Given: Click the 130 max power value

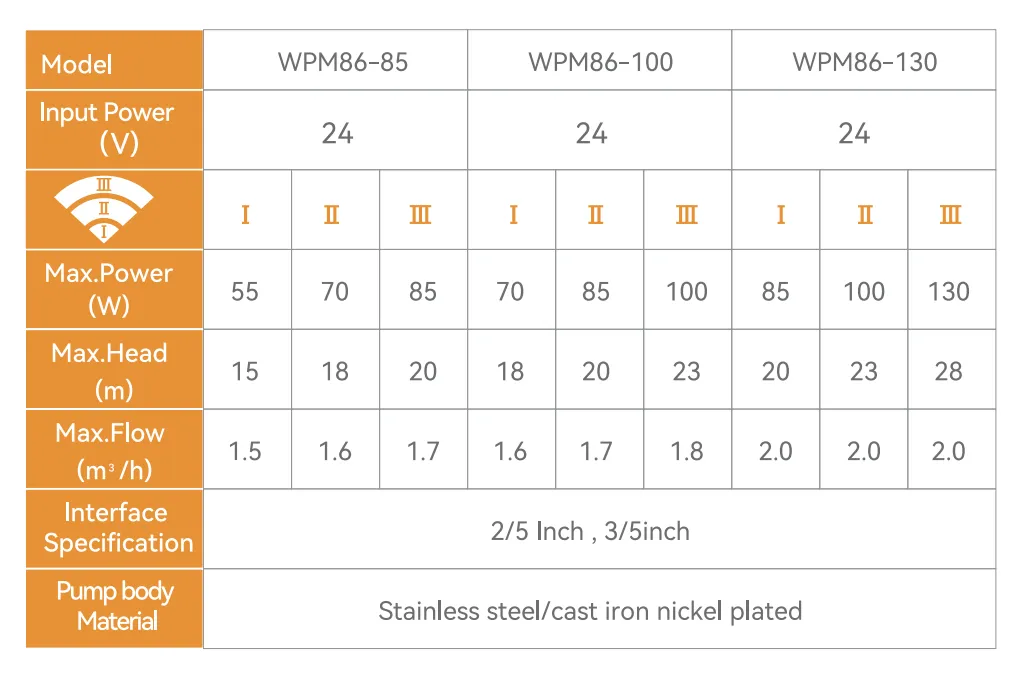Looking at the screenshot, I should click(948, 291).
